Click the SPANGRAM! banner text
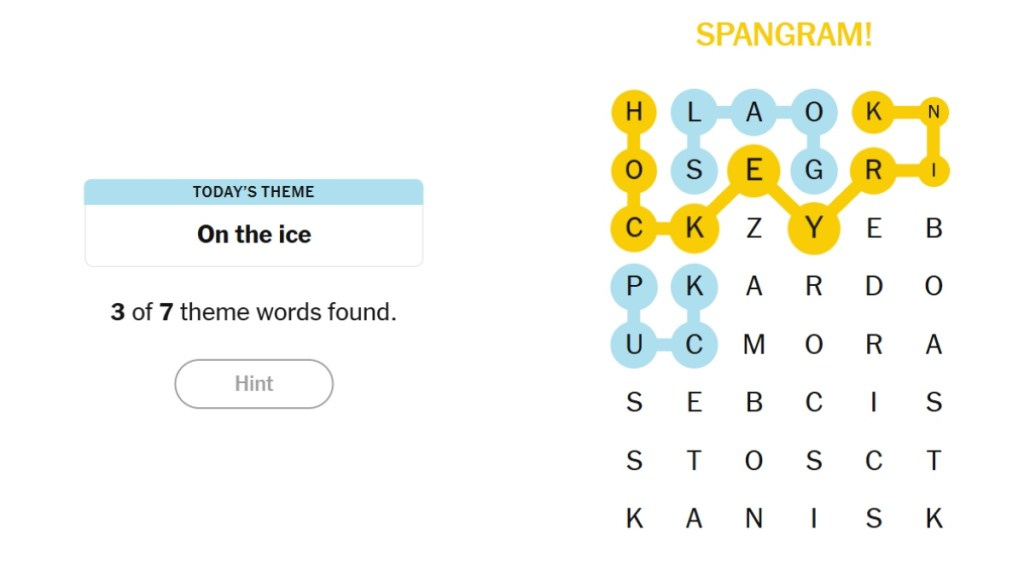Screen dimensions: 1024x576 click(786, 34)
